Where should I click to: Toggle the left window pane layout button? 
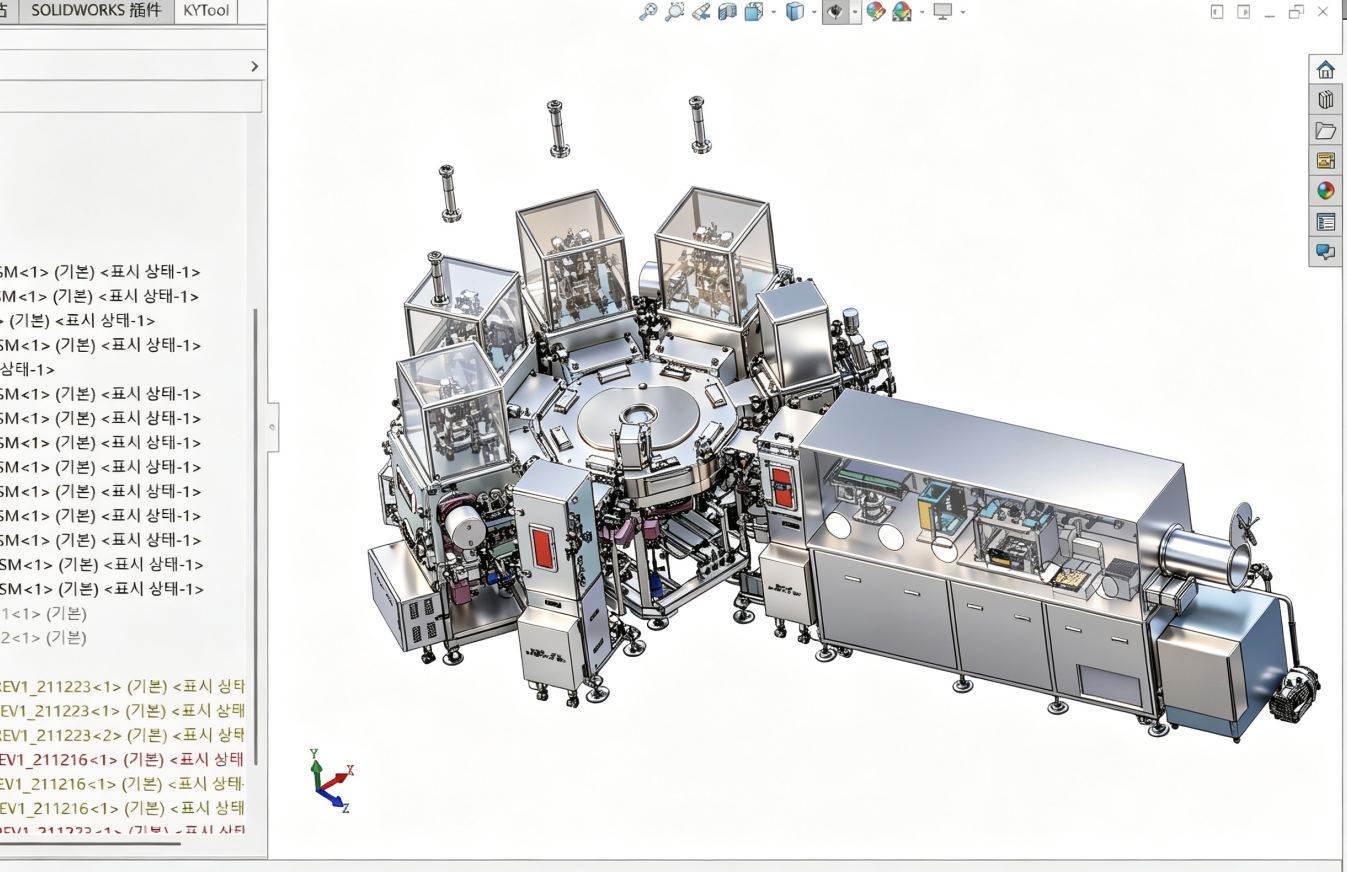[x=1217, y=12]
